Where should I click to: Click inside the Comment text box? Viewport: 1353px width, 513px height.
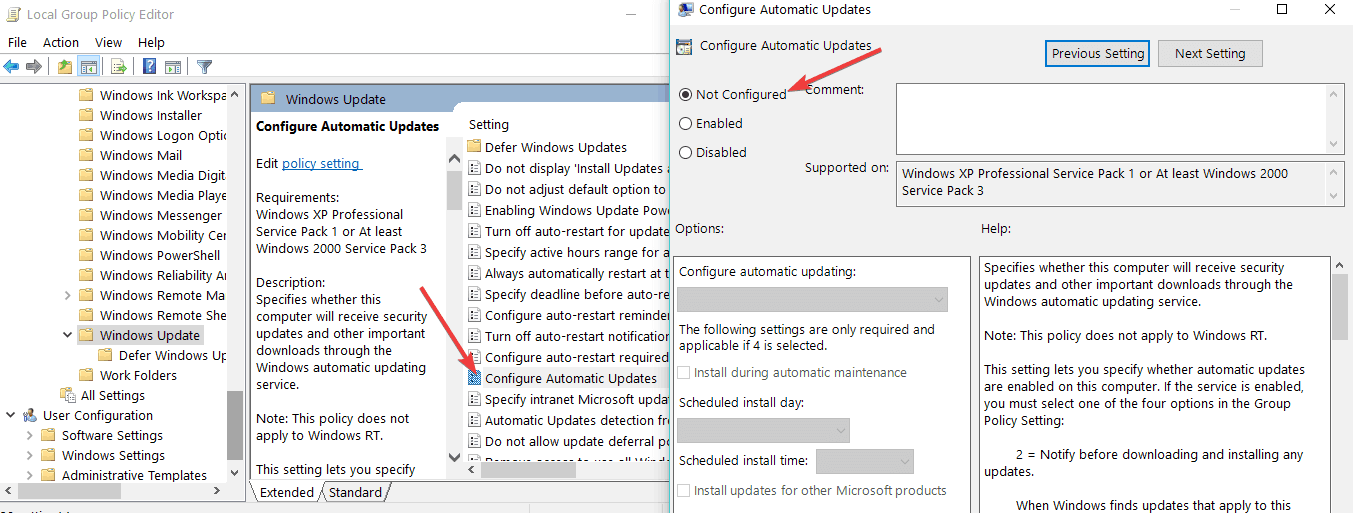tap(1111, 117)
